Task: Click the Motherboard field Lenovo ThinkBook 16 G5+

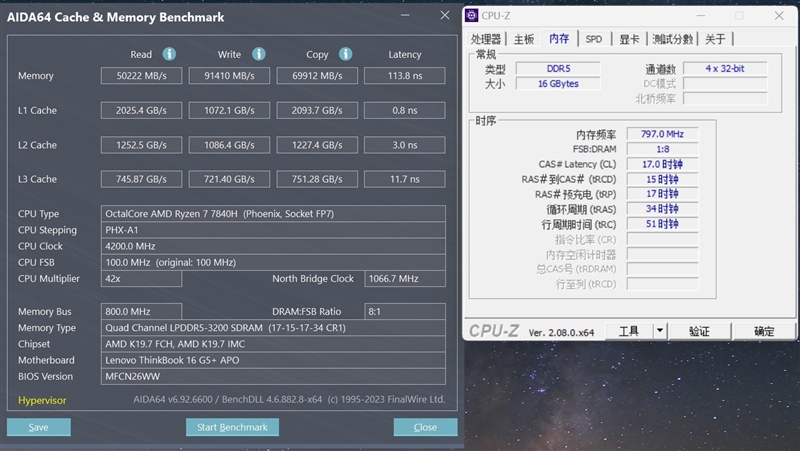Action: pyautogui.click(x=273, y=360)
